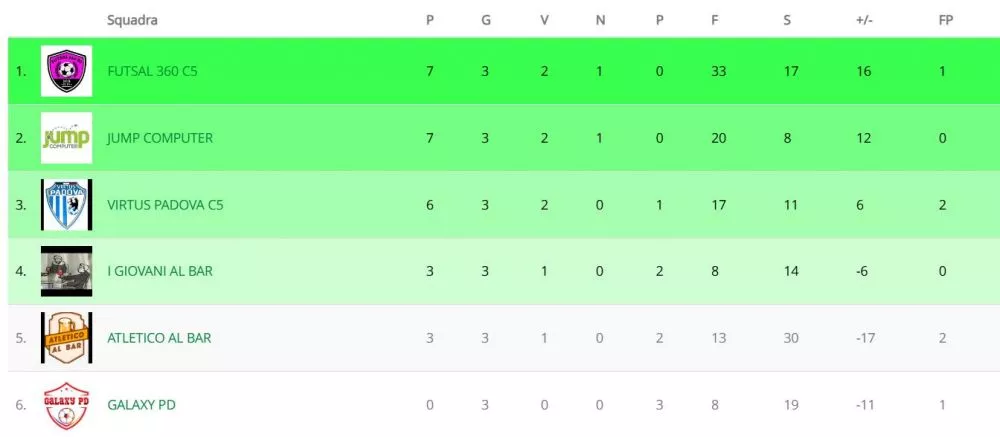The height and width of the screenshot is (437, 1000).
Task: Select the G games played column header
Action: click(x=486, y=20)
